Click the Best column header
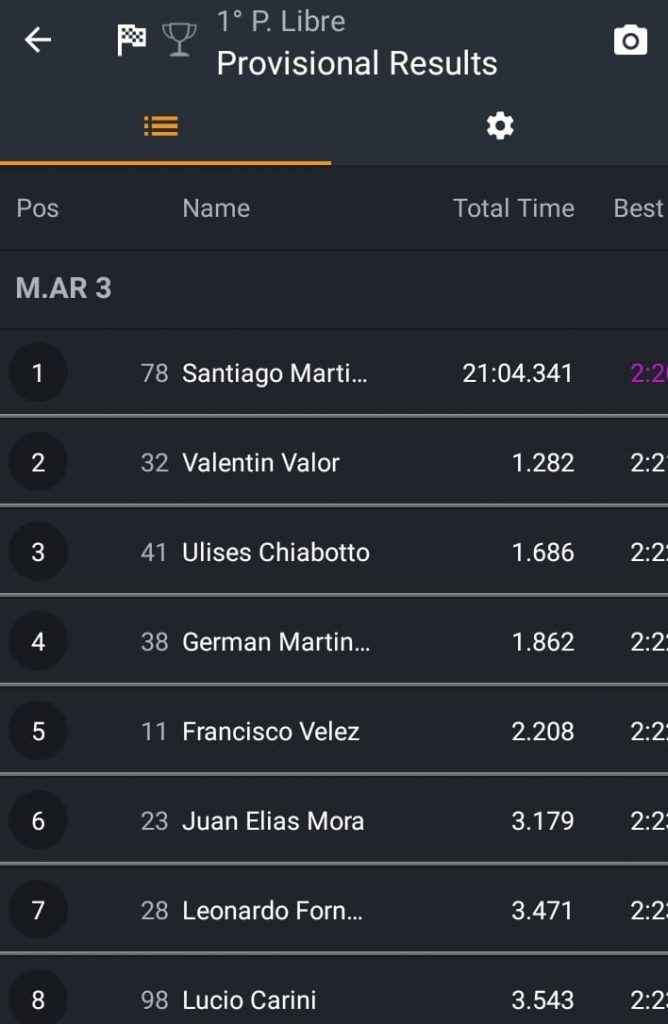 (639, 208)
